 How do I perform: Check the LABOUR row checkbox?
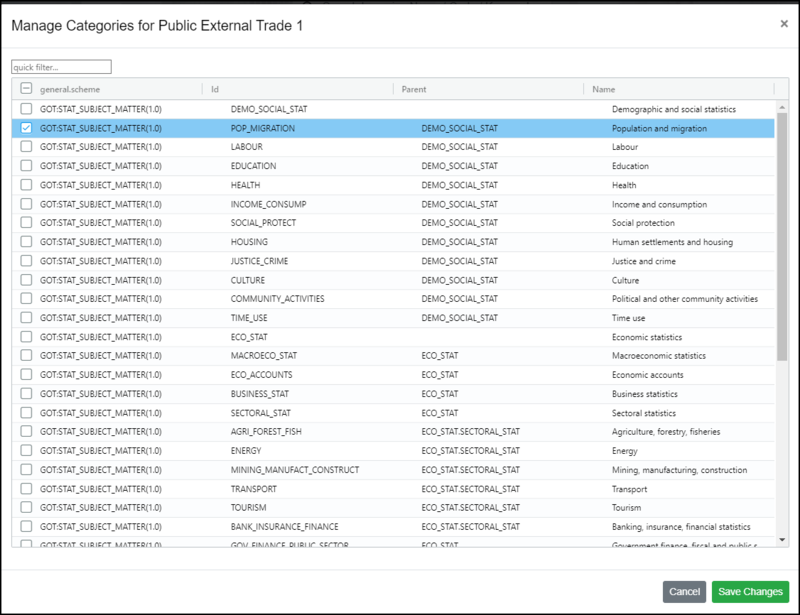[x=26, y=147]
